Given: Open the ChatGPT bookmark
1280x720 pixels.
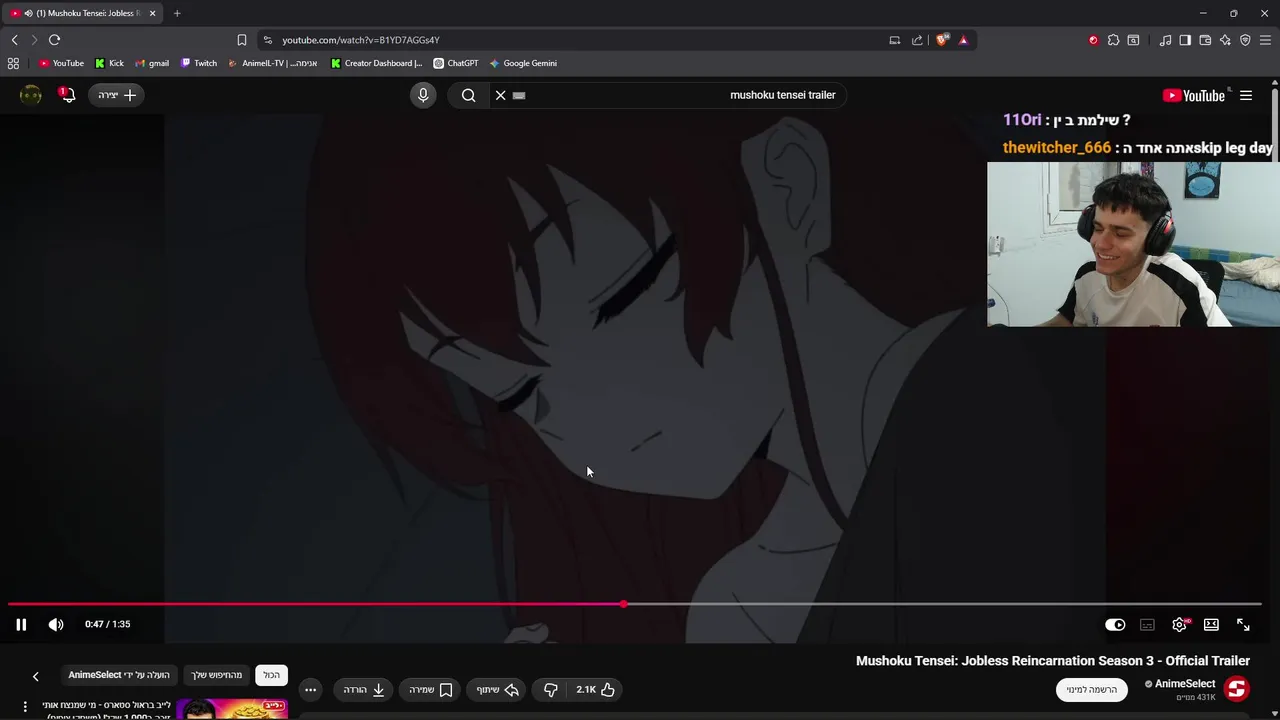Looking at the screenshot, I should (455, 63).
